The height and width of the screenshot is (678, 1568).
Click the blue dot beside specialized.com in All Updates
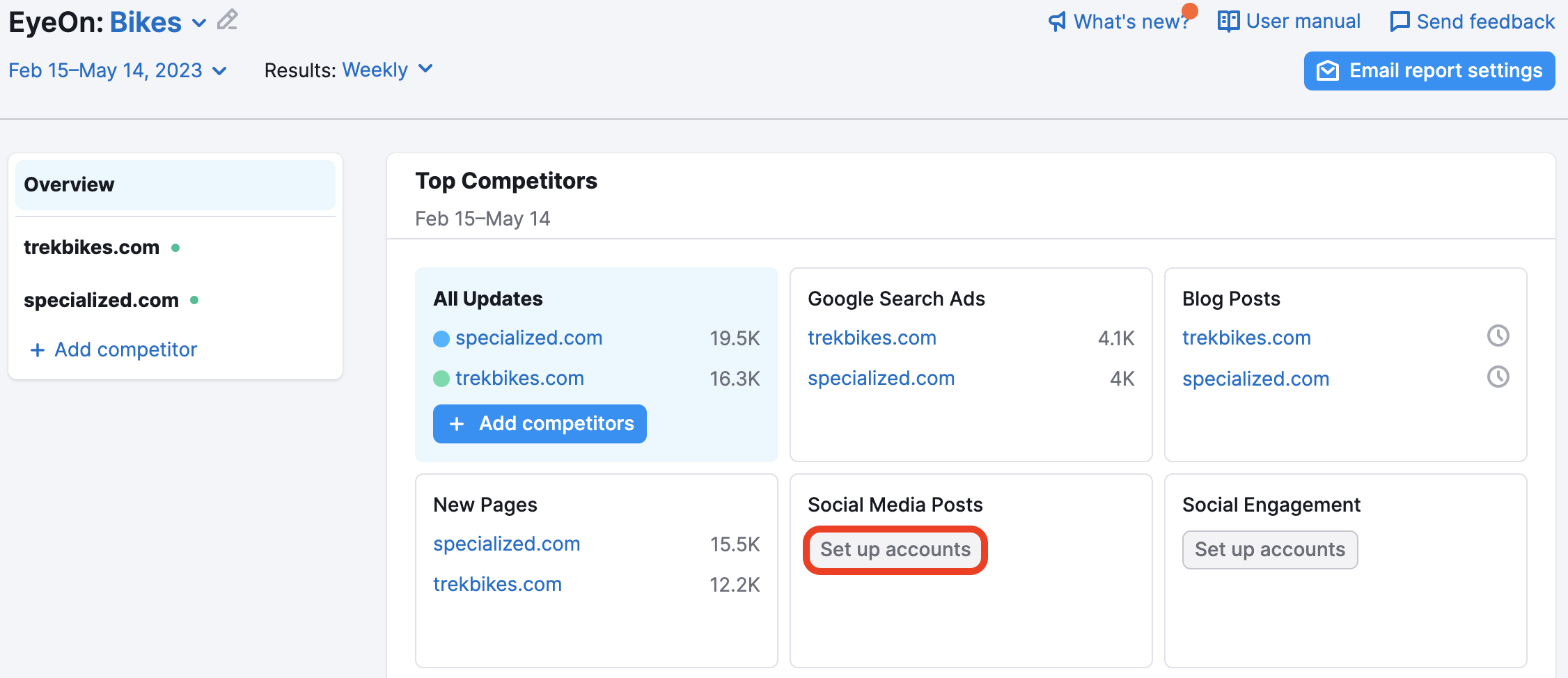pyautogui.click(x=441, y=339)
